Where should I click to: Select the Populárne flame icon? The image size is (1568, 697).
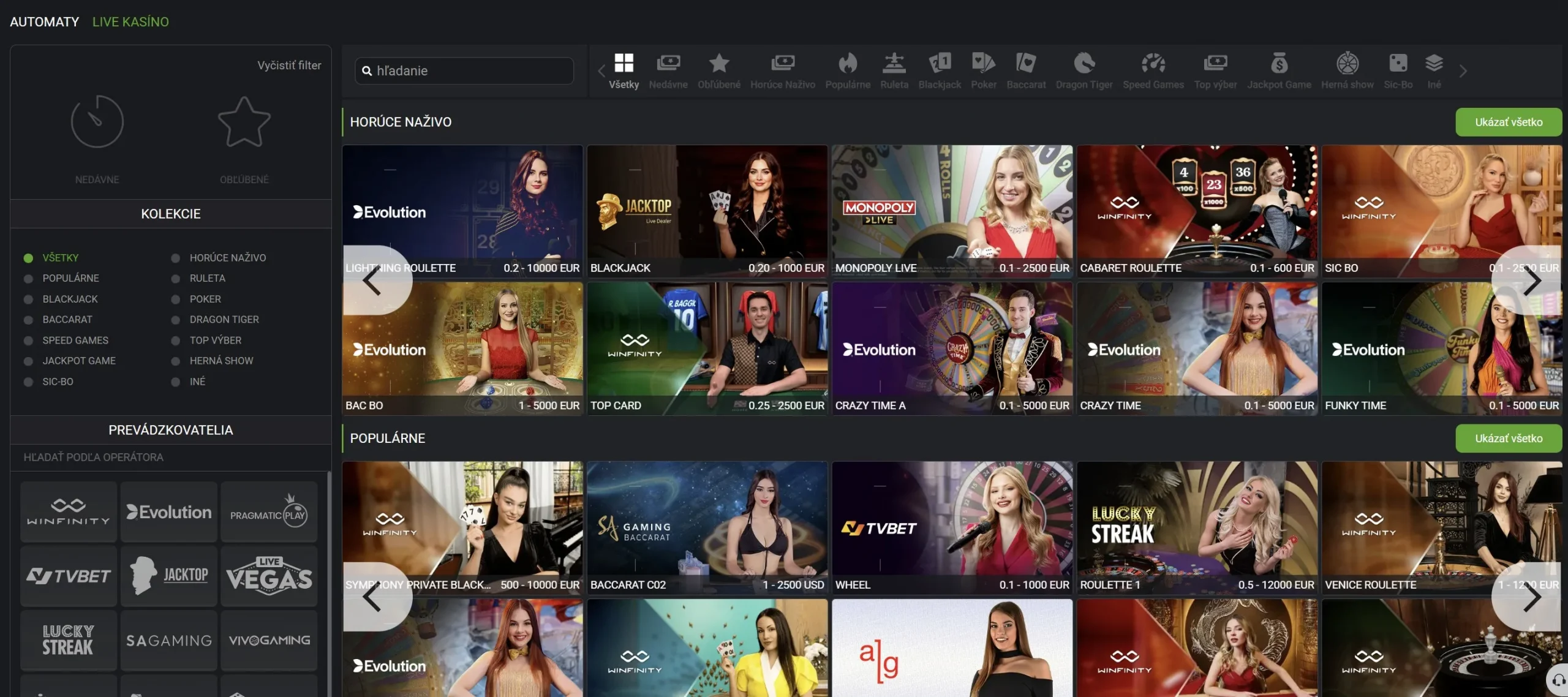click(848, 63)
